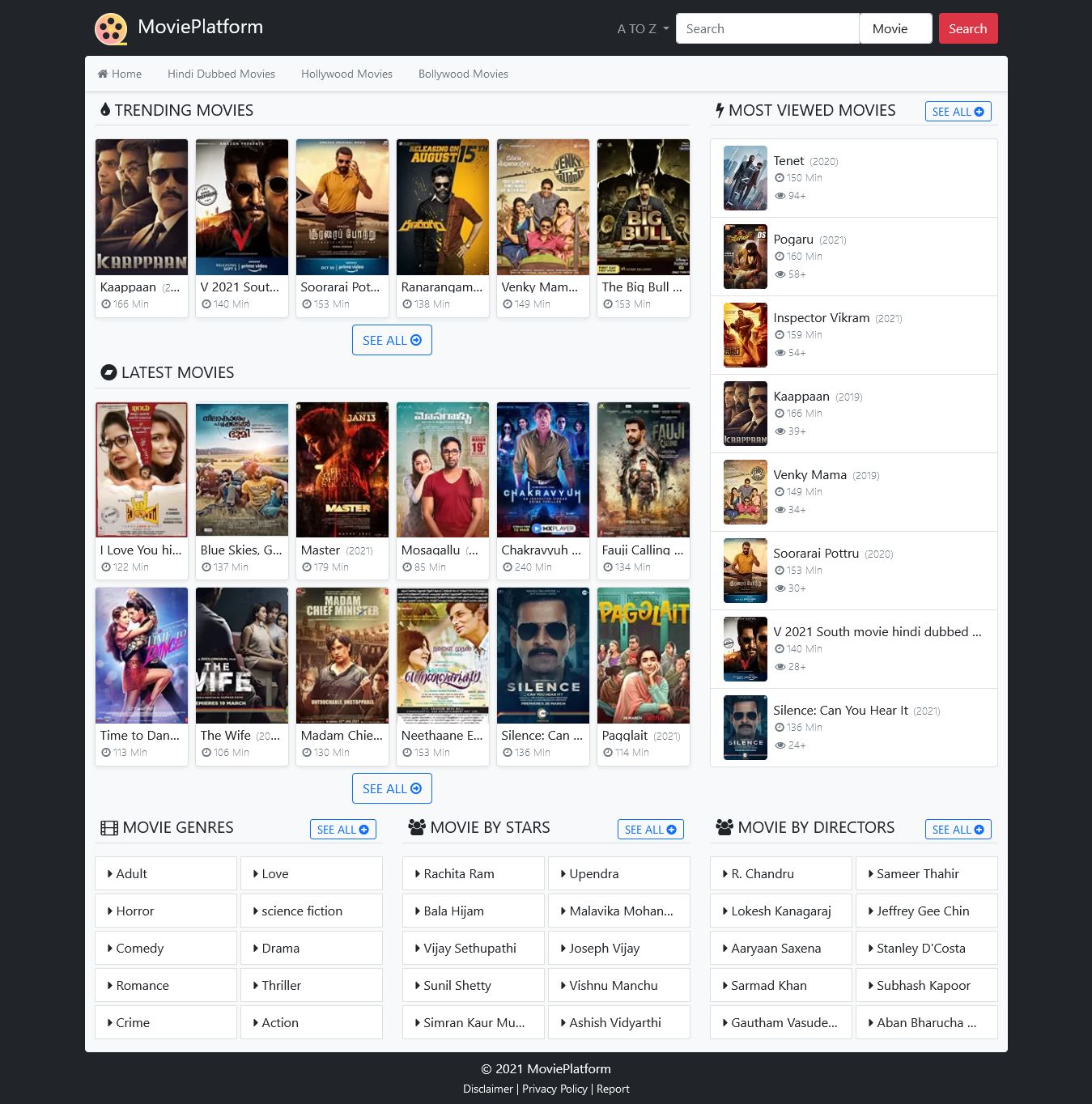
Task: Browse movies by director Lokesh Kanagaraj
Action: [x=781, y=911]
